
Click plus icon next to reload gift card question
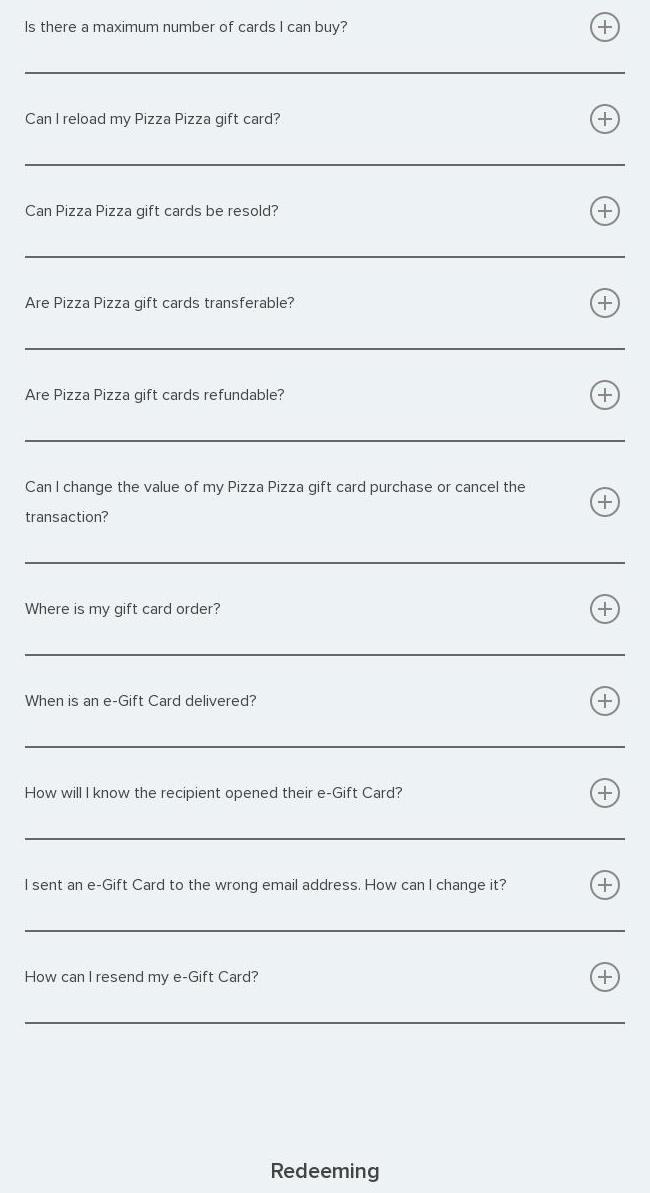tap(605, 119)
